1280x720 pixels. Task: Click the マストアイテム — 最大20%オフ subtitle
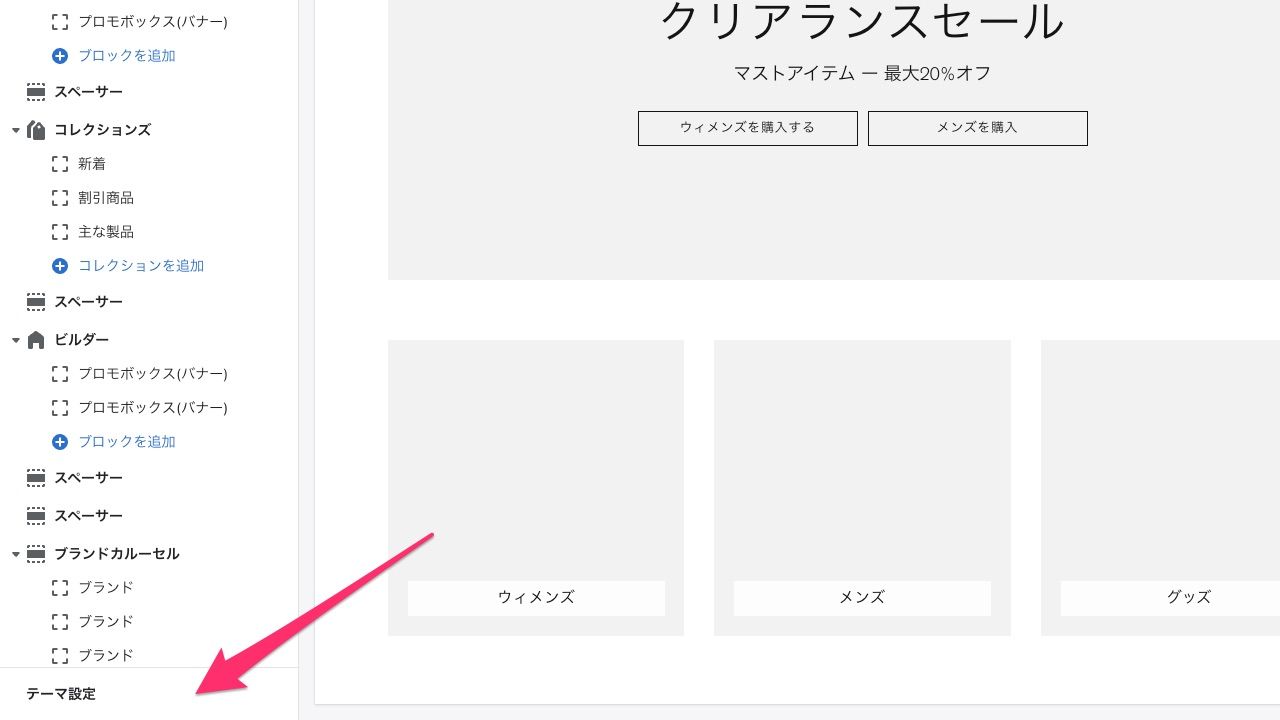(862, 73)
